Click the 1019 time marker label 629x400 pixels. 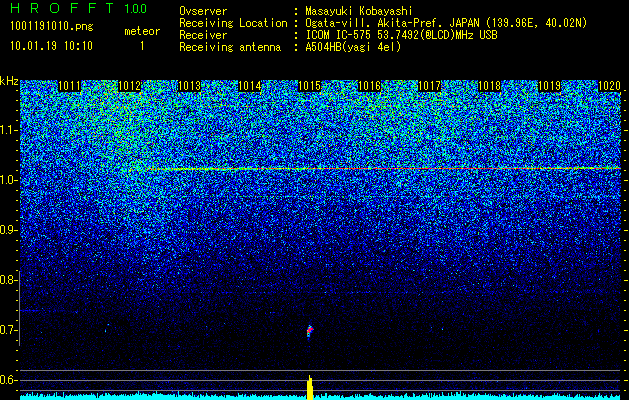click(550, 86)
